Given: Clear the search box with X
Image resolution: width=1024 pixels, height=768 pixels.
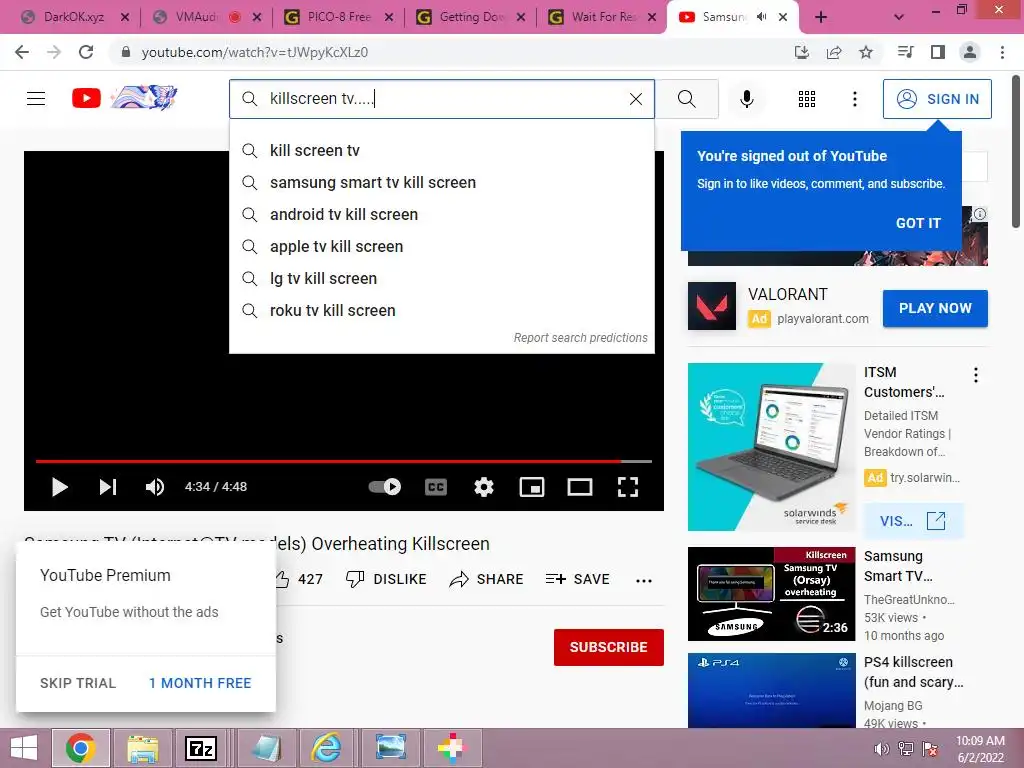Looking at the screenshot, I should click(x=635, y=99).
